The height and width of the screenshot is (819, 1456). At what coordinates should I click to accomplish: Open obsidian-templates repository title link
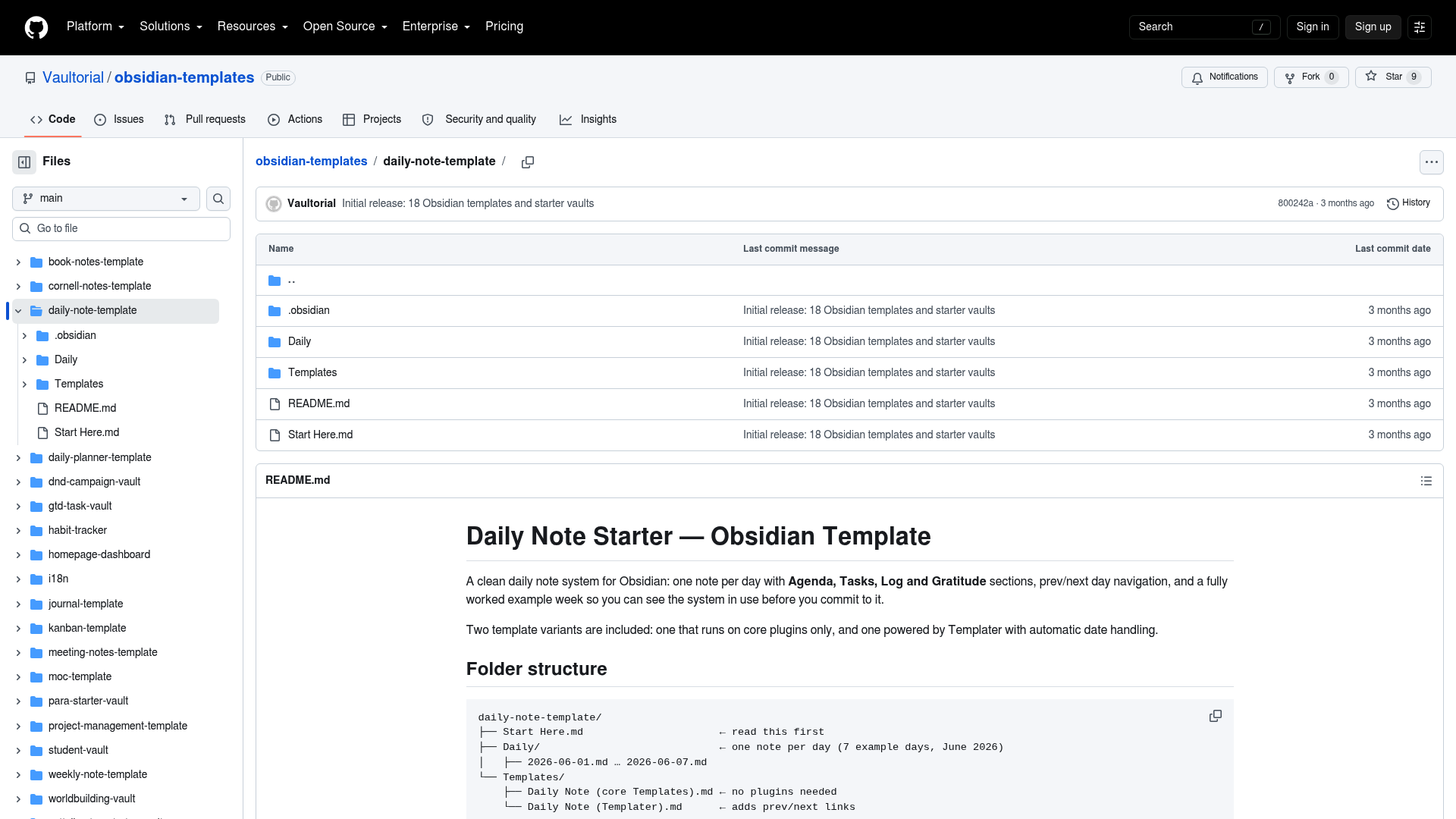184,78
